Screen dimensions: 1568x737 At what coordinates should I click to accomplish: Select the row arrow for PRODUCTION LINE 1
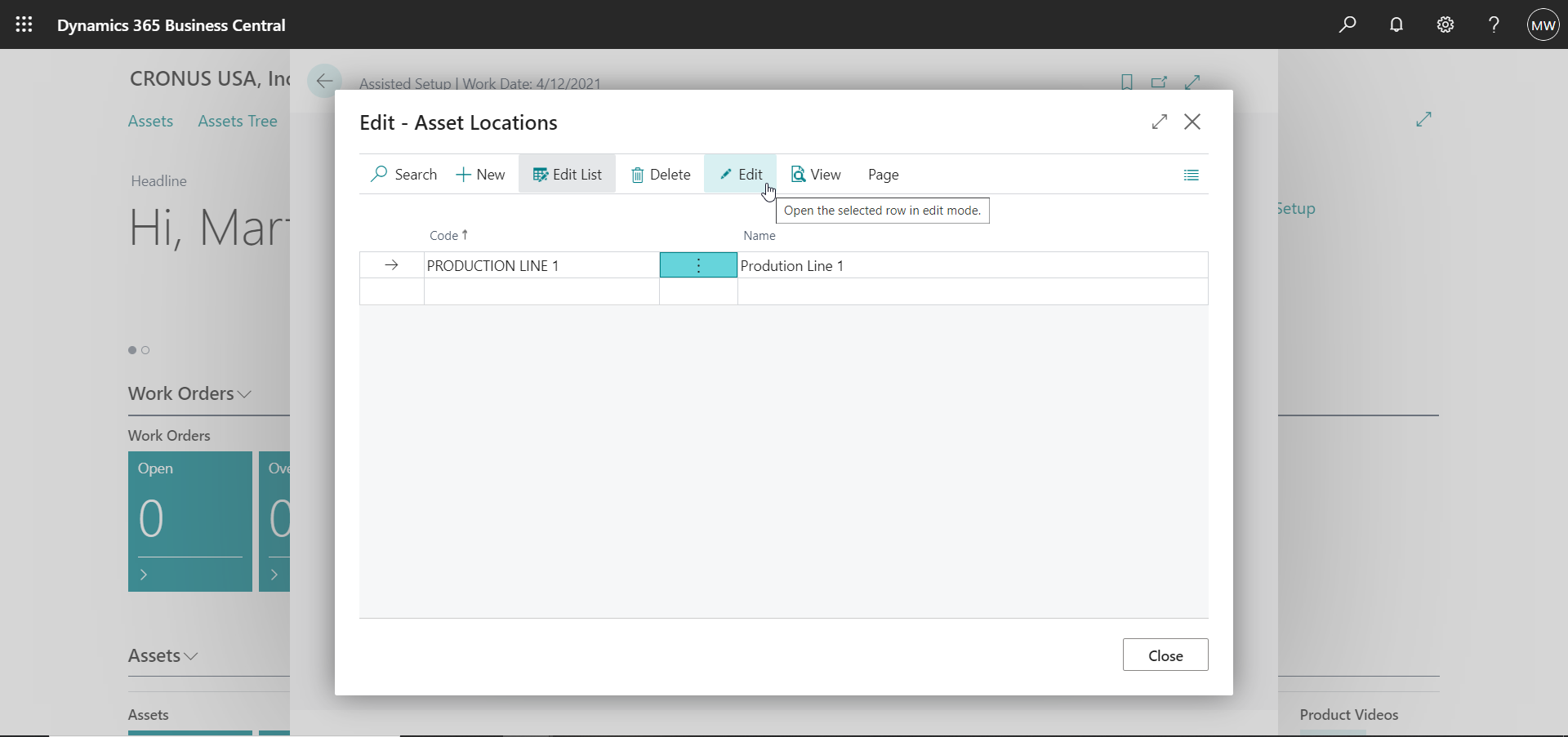click(x=392, y=265)
